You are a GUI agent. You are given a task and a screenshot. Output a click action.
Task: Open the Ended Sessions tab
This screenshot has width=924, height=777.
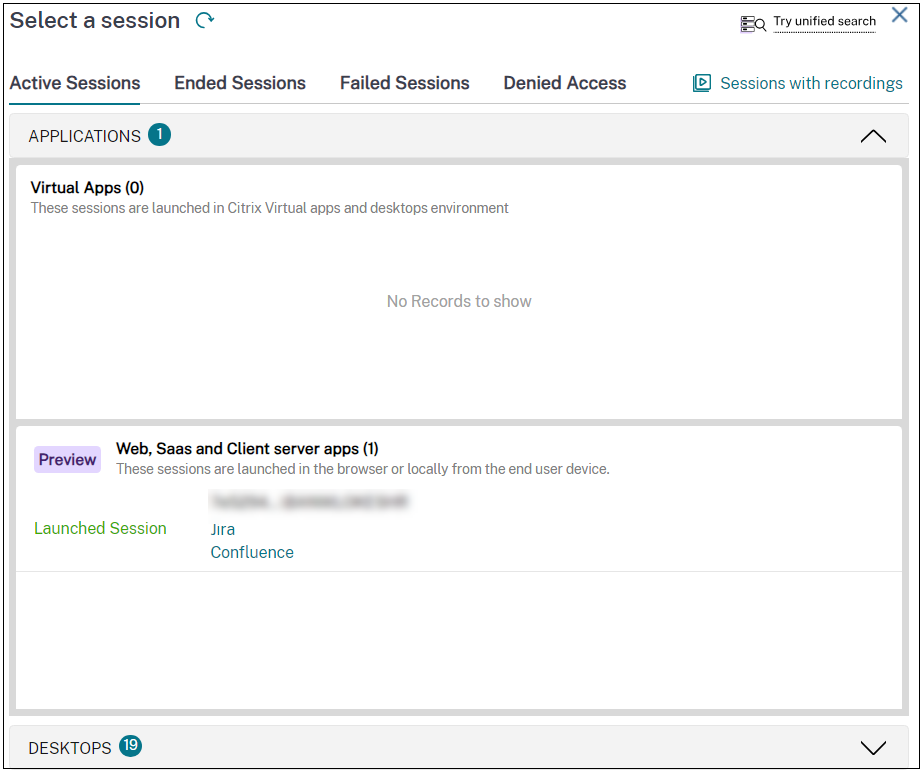coord(240,84)
